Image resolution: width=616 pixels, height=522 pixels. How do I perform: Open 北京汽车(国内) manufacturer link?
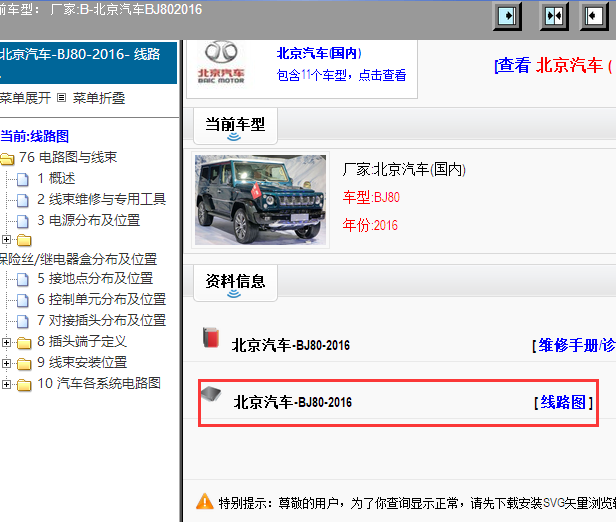pos(319,53)
